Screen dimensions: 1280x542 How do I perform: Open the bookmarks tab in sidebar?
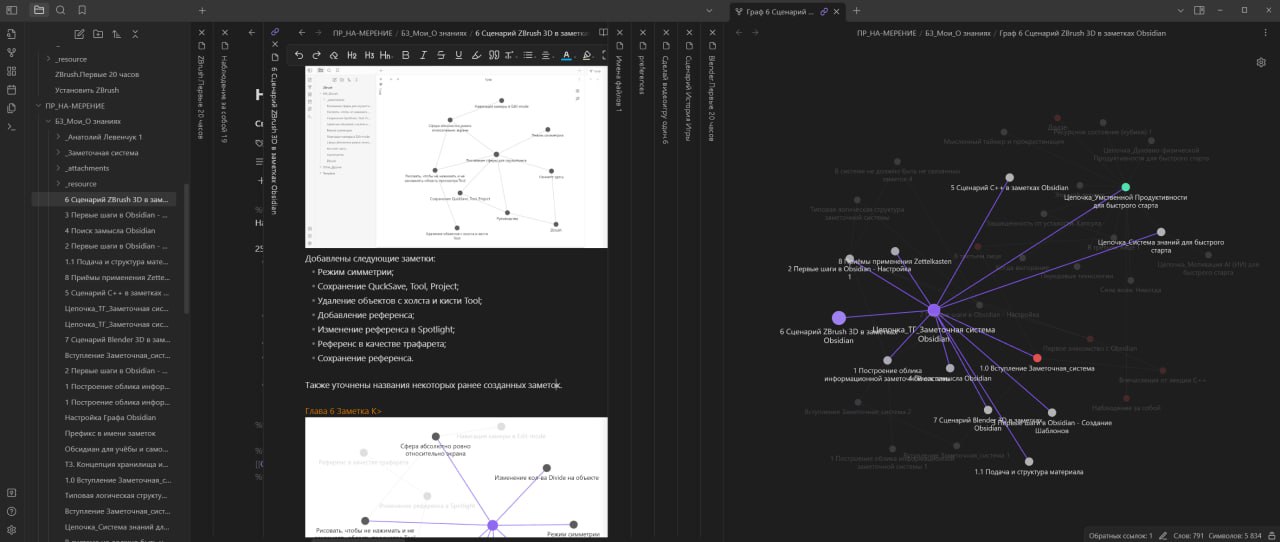81,10
